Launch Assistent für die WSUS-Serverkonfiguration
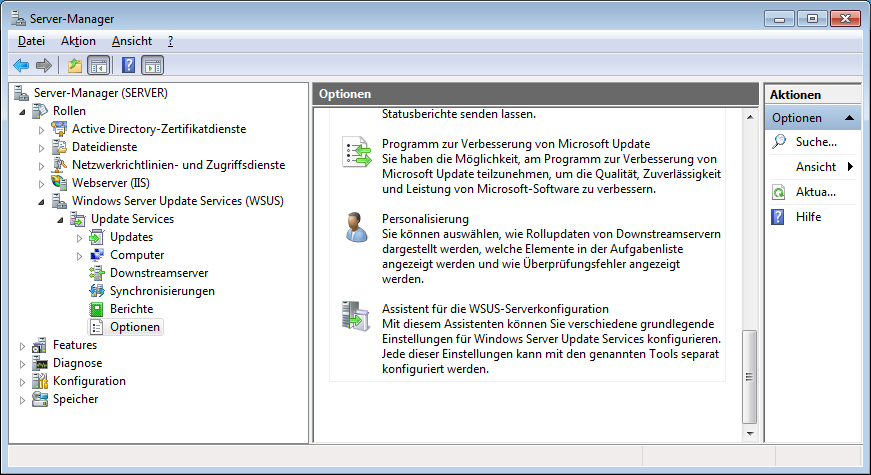This screenshot has height=475, width=871. point(495,309)
